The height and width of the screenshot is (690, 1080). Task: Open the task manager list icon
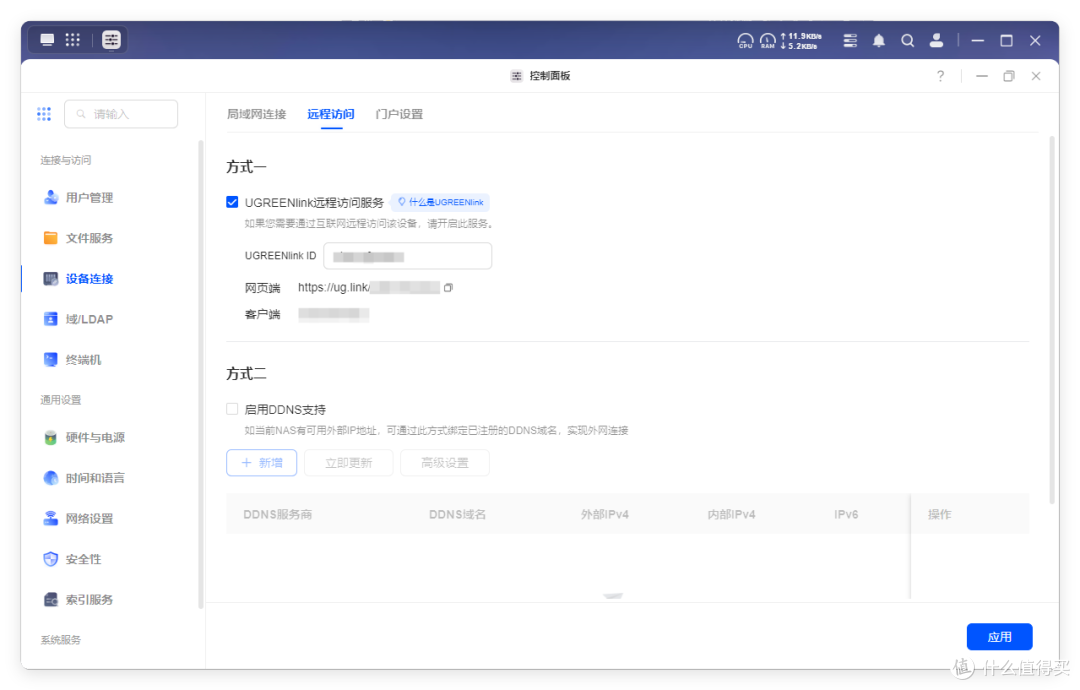click(x=850, y=41)
